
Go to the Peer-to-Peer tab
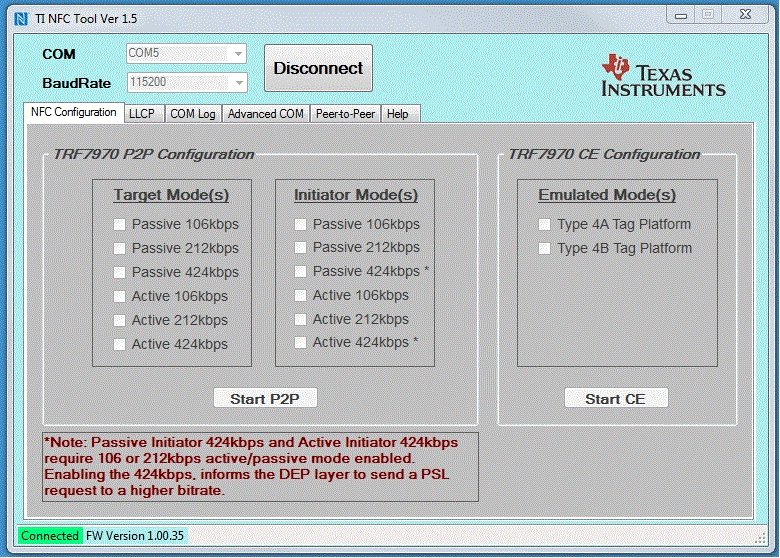(345, 114)
